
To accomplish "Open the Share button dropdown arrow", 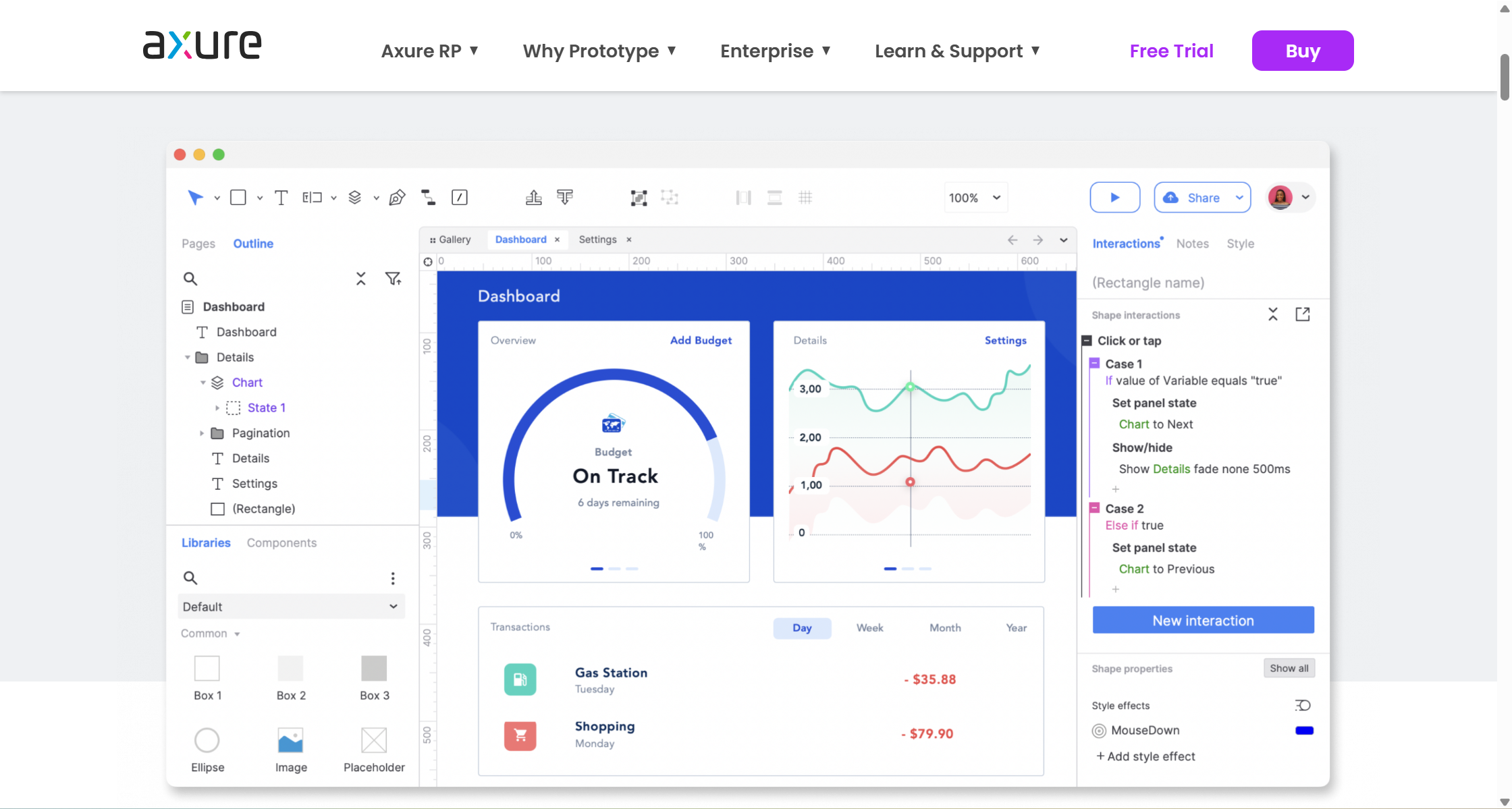I will (1239, 197).
